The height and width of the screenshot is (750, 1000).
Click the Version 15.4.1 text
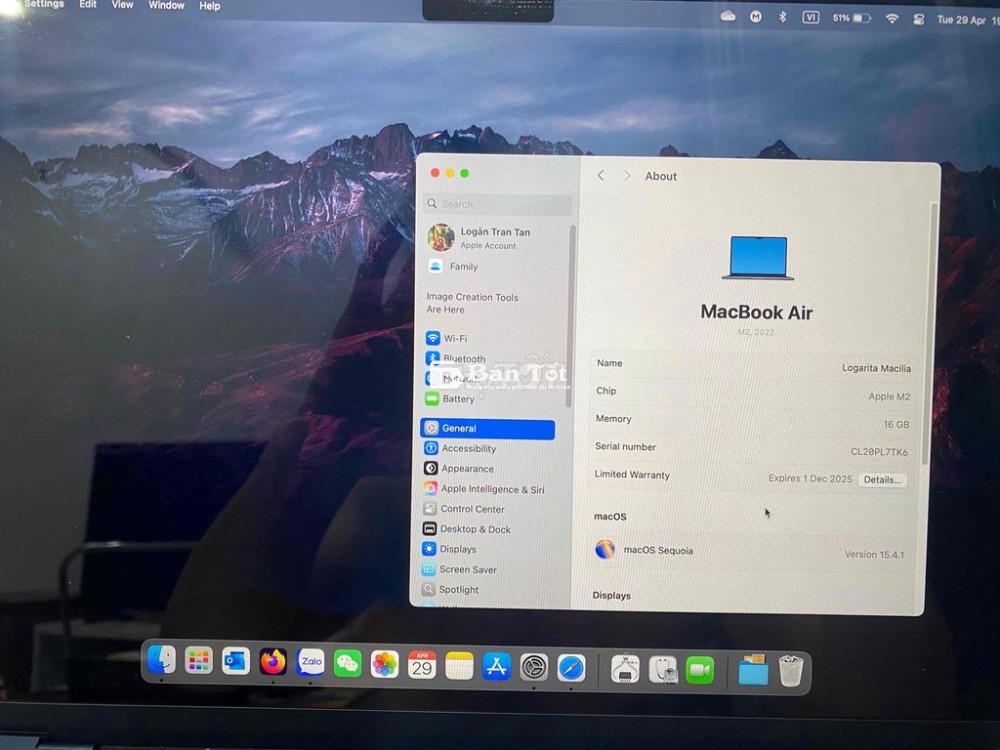point(874,554)
